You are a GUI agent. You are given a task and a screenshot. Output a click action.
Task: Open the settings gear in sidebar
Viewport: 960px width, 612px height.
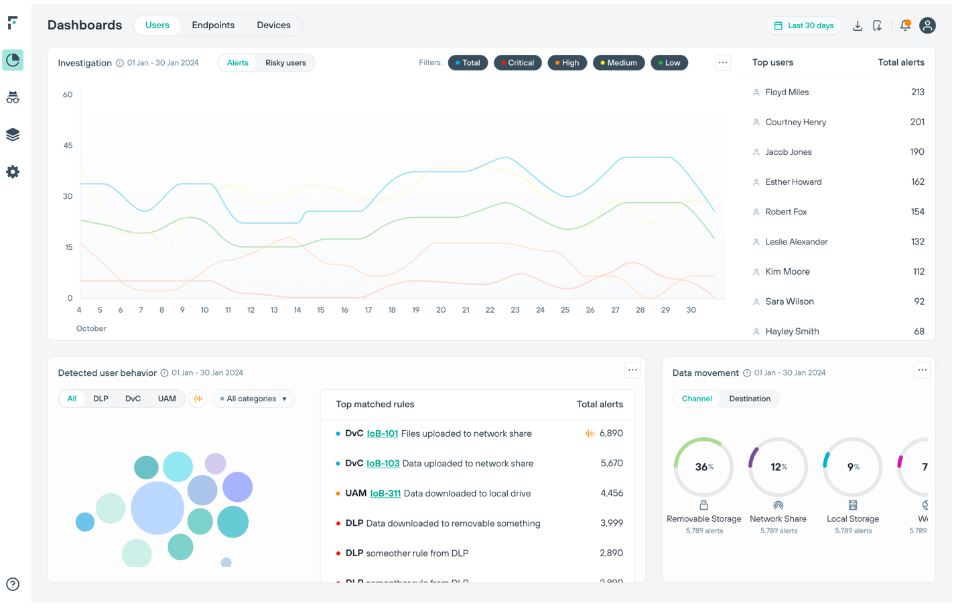tap(12, 172)
